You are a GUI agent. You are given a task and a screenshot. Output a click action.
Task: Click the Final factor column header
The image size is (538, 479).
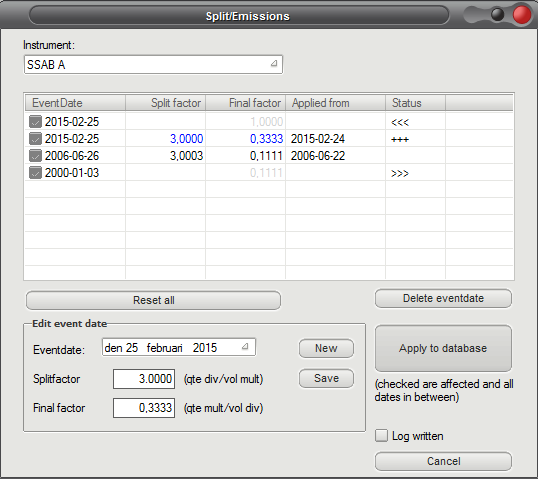[246, 103]
